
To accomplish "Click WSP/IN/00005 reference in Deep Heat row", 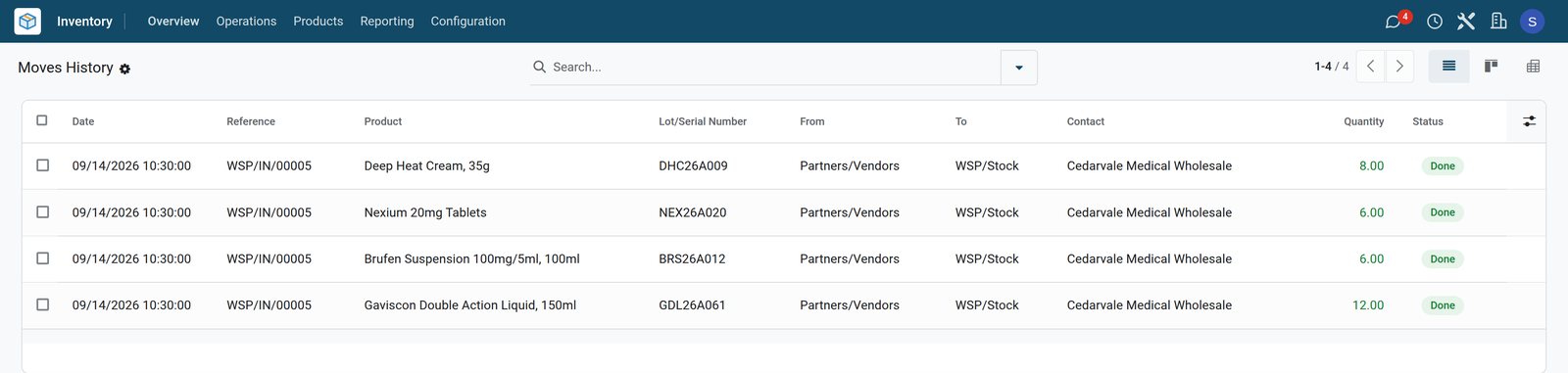I will point(269,165).
